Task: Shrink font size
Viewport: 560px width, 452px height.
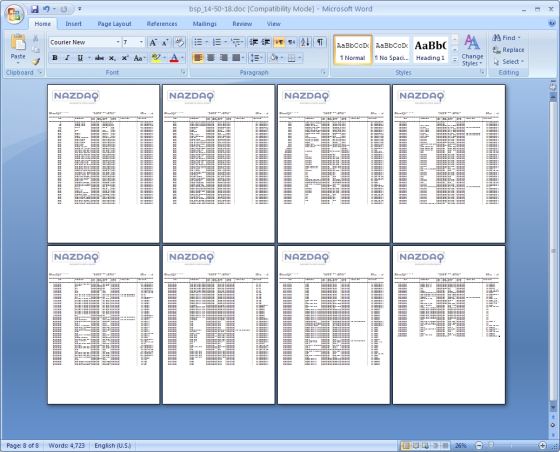Action: point(165,42)
